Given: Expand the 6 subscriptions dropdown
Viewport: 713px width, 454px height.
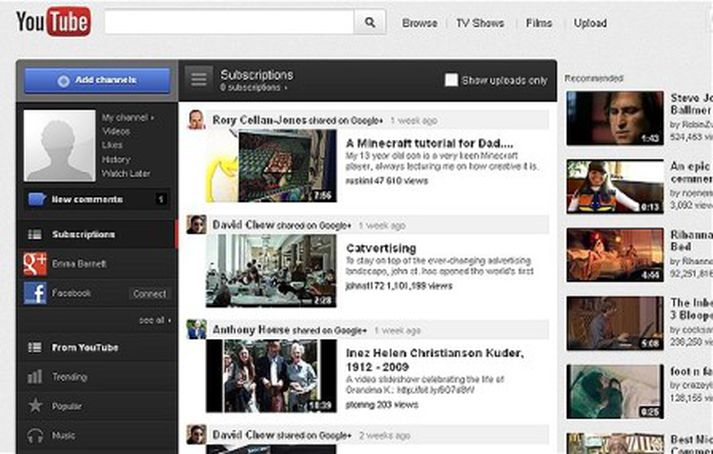Looking at the screenshot, I should pos(254,87).
